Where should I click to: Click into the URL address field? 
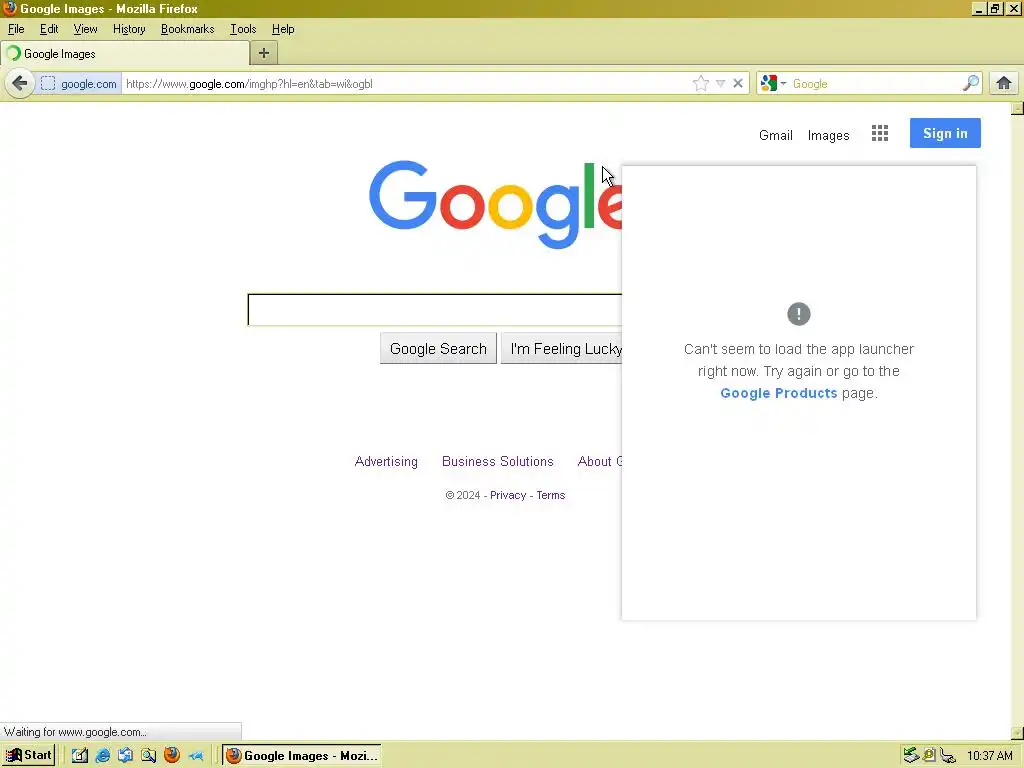405,84
